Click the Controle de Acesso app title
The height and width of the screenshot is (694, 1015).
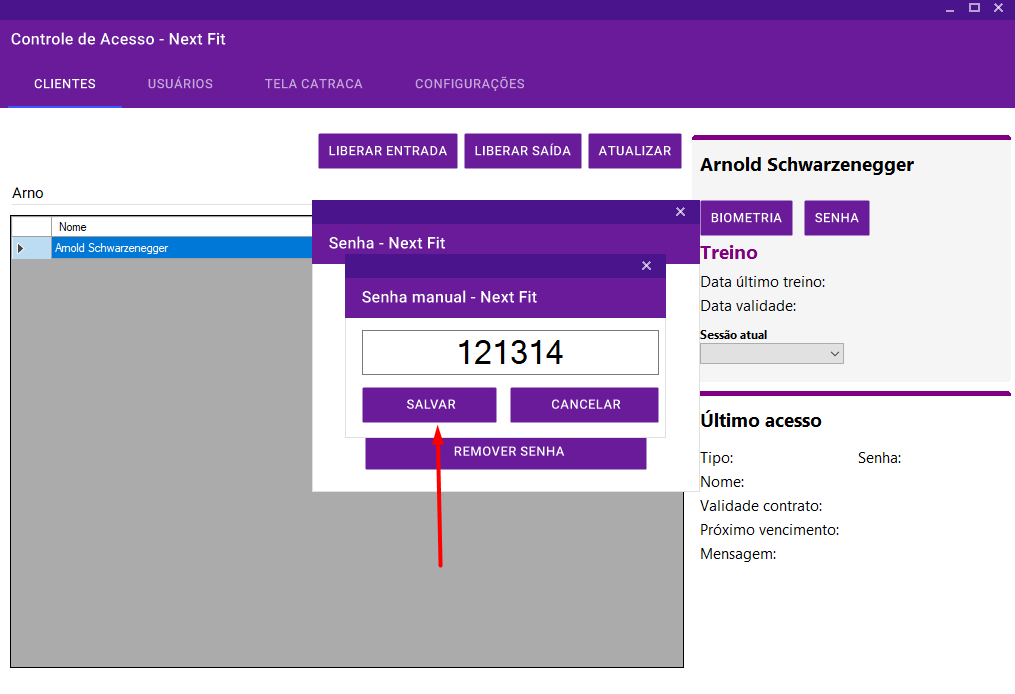pos(118,39)
